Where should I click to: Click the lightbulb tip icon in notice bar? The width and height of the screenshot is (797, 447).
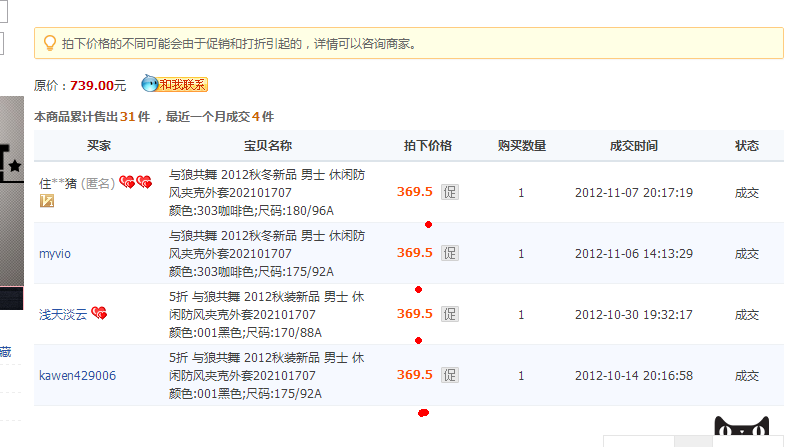(48, 43)
